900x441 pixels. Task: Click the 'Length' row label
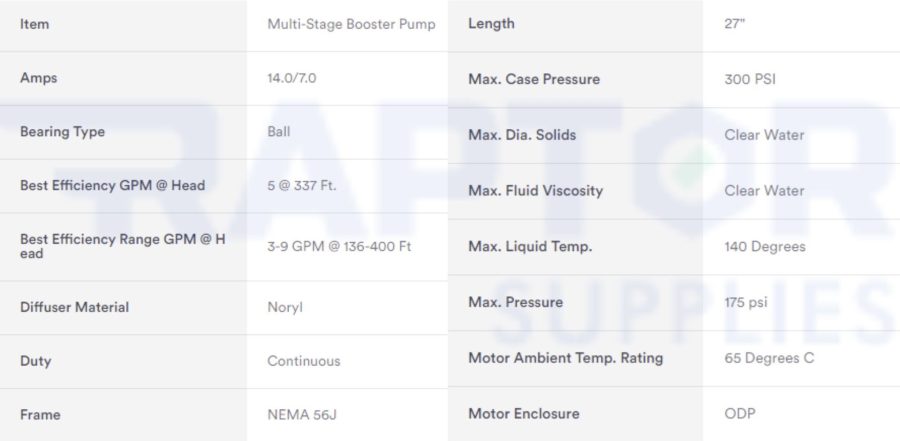click(x=491, y=24)
